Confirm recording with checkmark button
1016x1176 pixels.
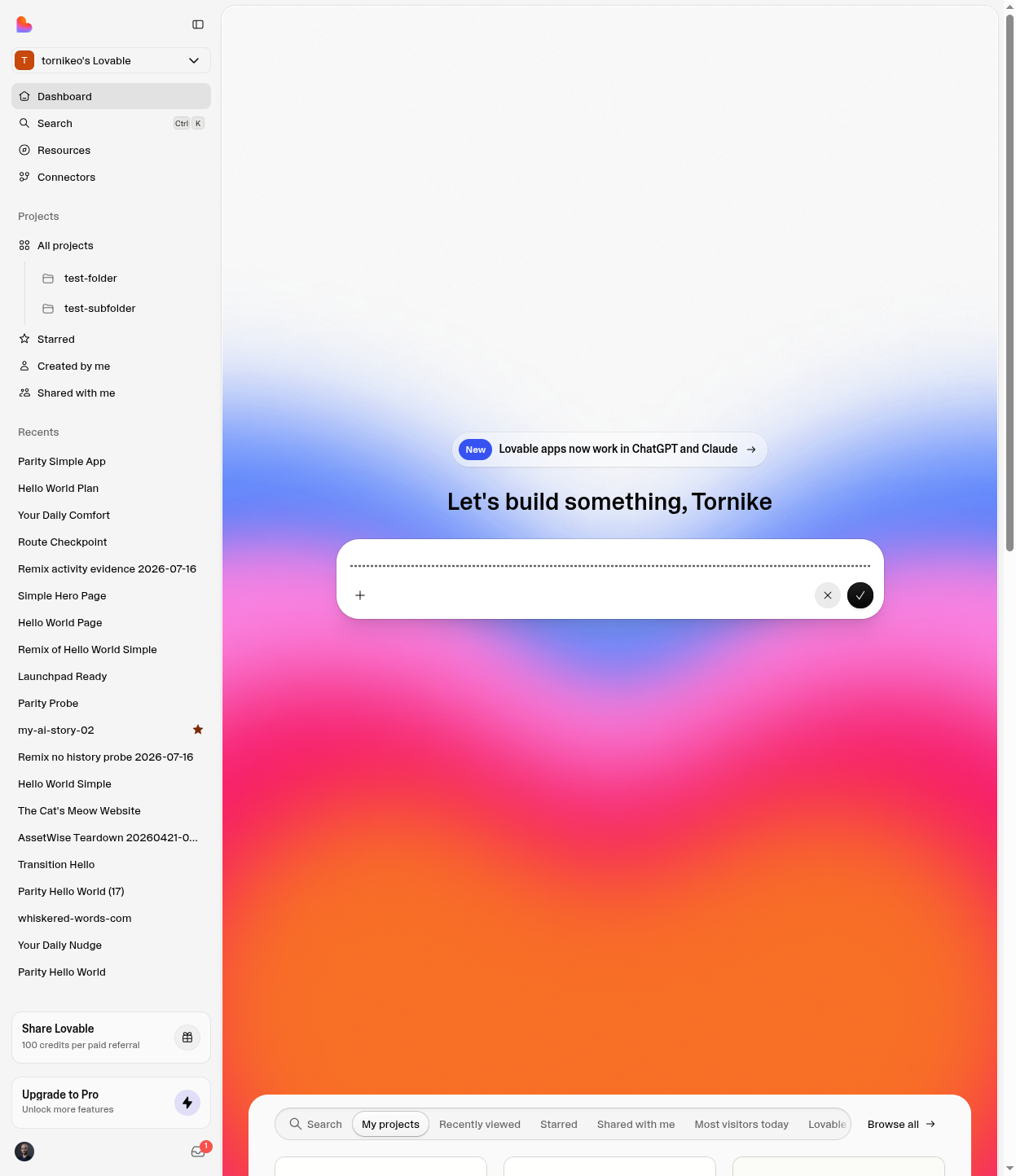point(860,595)
